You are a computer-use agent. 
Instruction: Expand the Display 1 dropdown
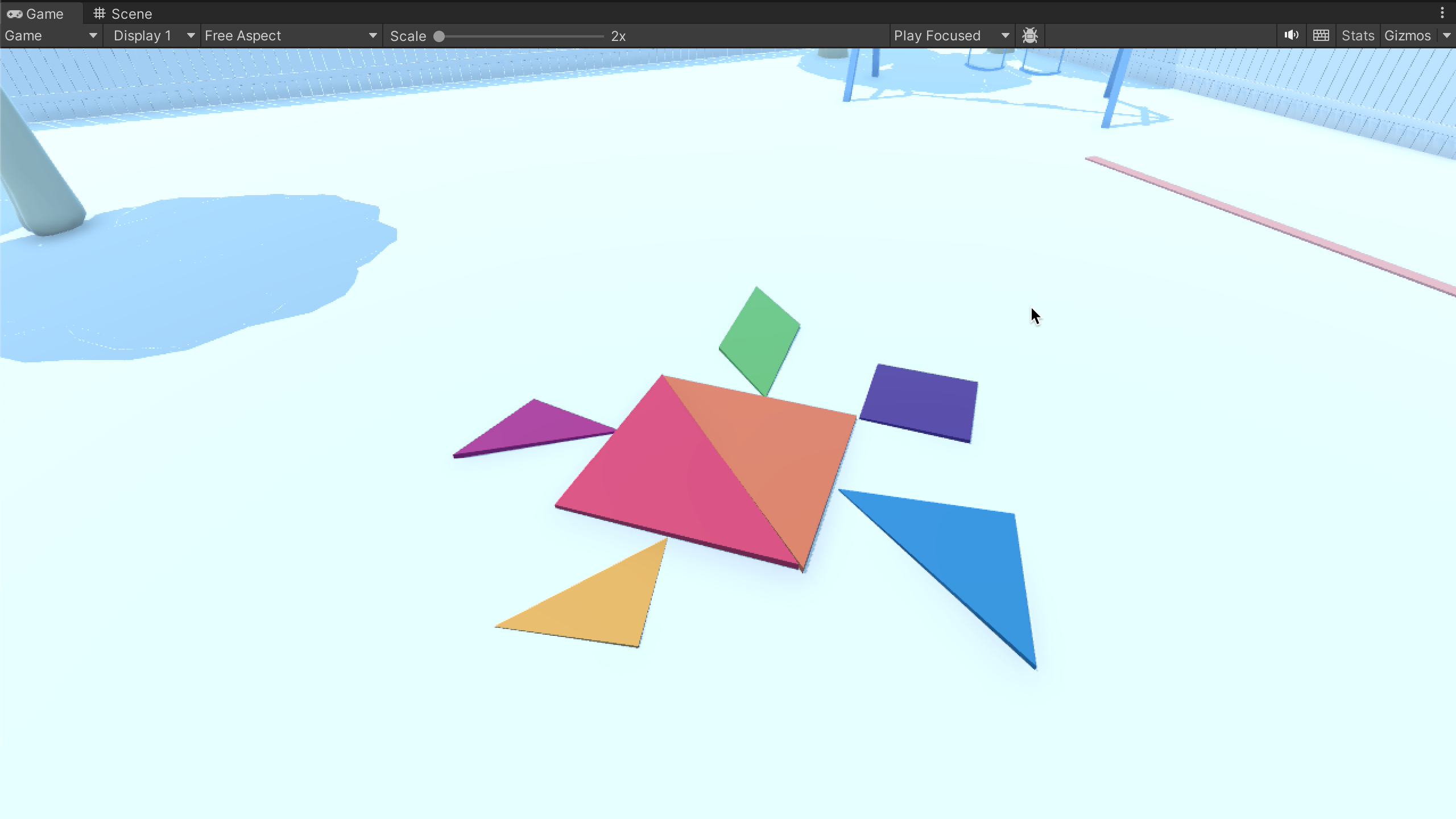click(152, 35)
